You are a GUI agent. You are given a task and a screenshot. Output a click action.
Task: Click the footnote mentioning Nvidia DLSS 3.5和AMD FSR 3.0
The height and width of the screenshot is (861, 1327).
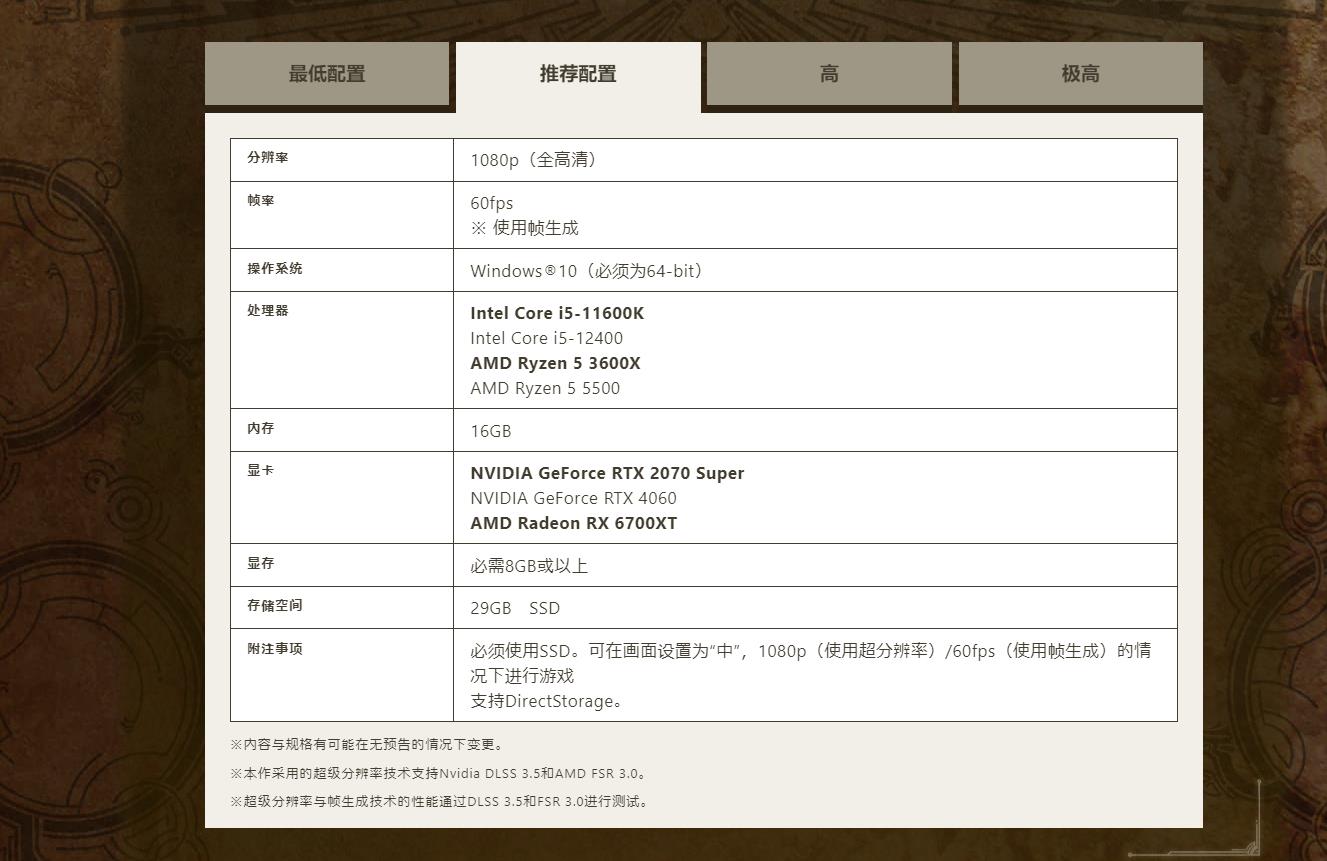(440, 773)
